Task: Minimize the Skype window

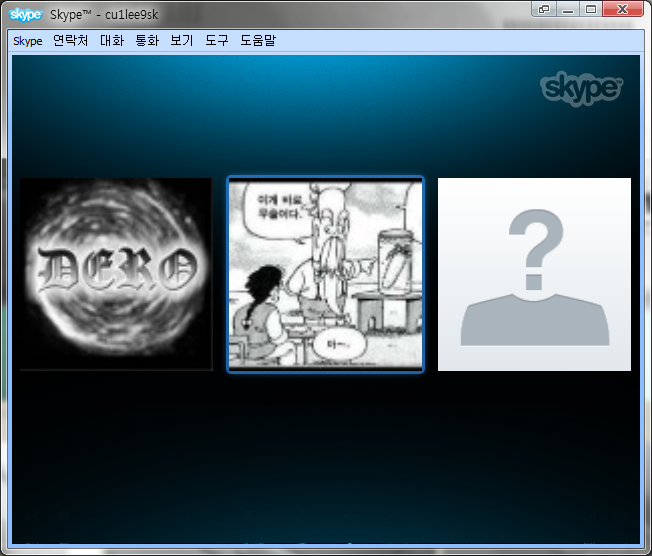Action: click(x=568, y=9)
